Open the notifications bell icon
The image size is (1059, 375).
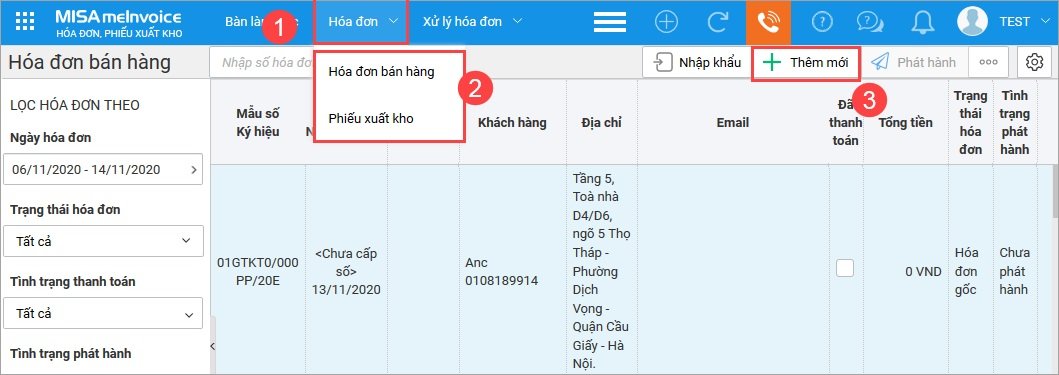pyautogui.click(x=922, y=22)
